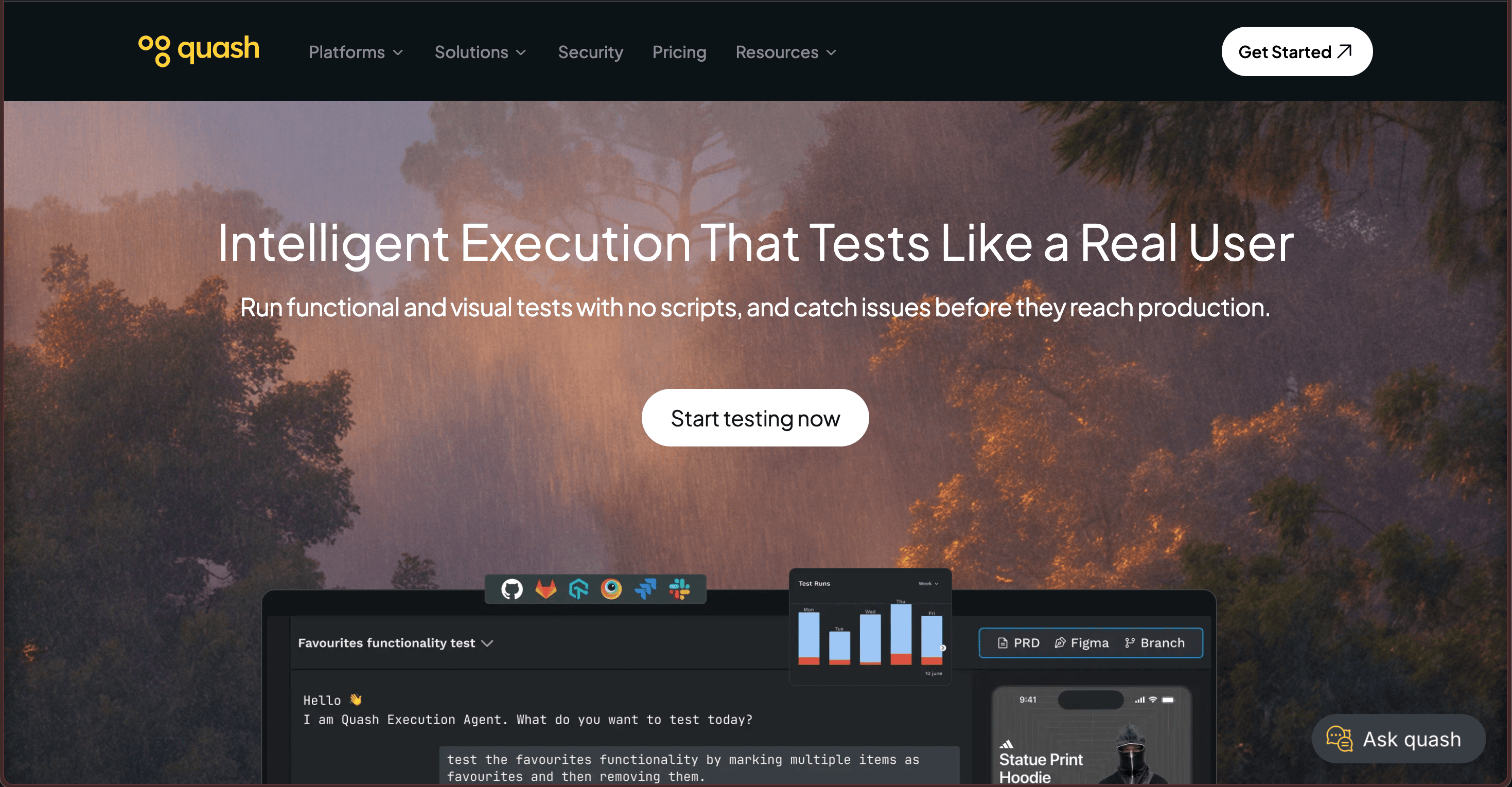Open the Pricing page
Viewport: 1512px width, 787px height.
[x=679, y=52]
